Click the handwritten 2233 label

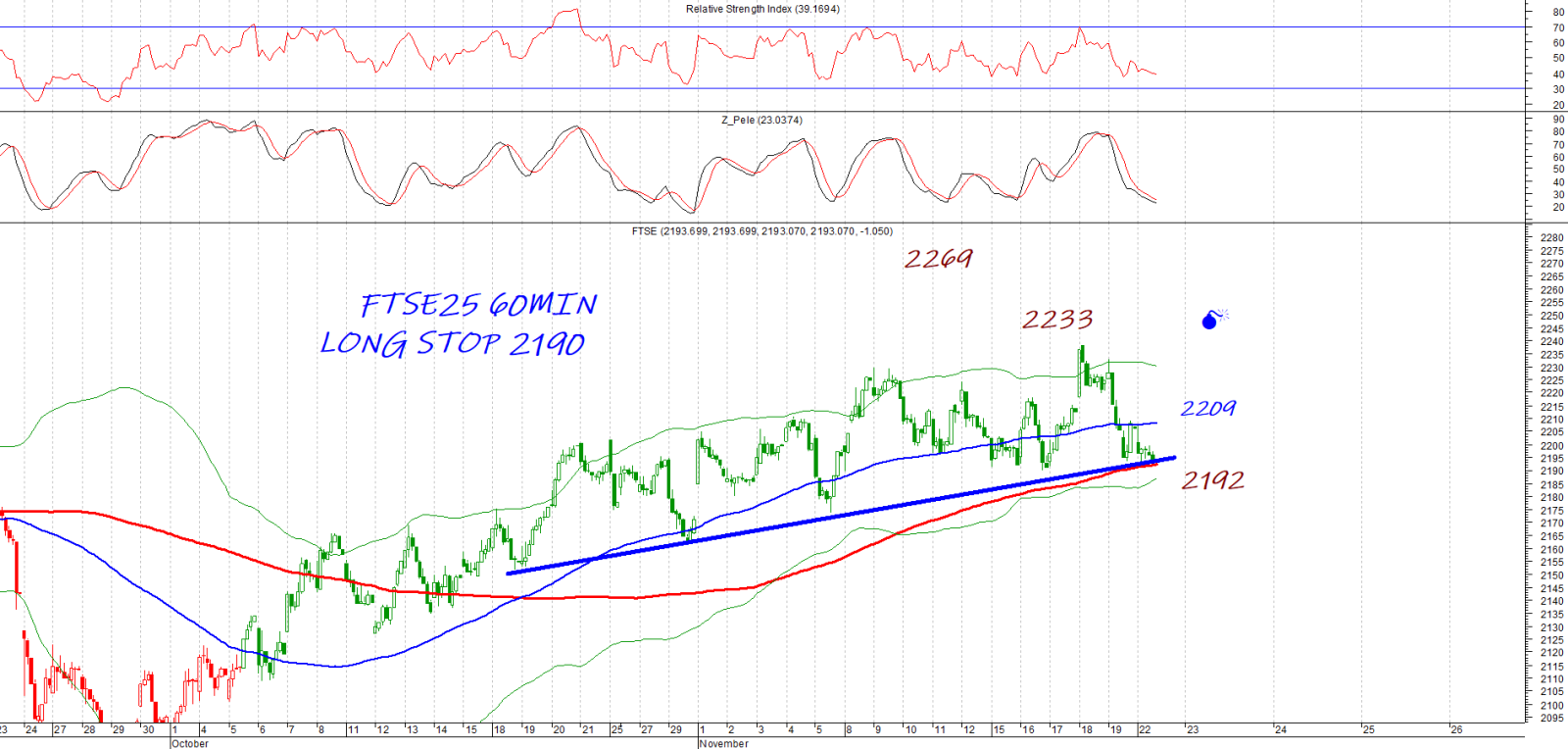[1057, 319]
